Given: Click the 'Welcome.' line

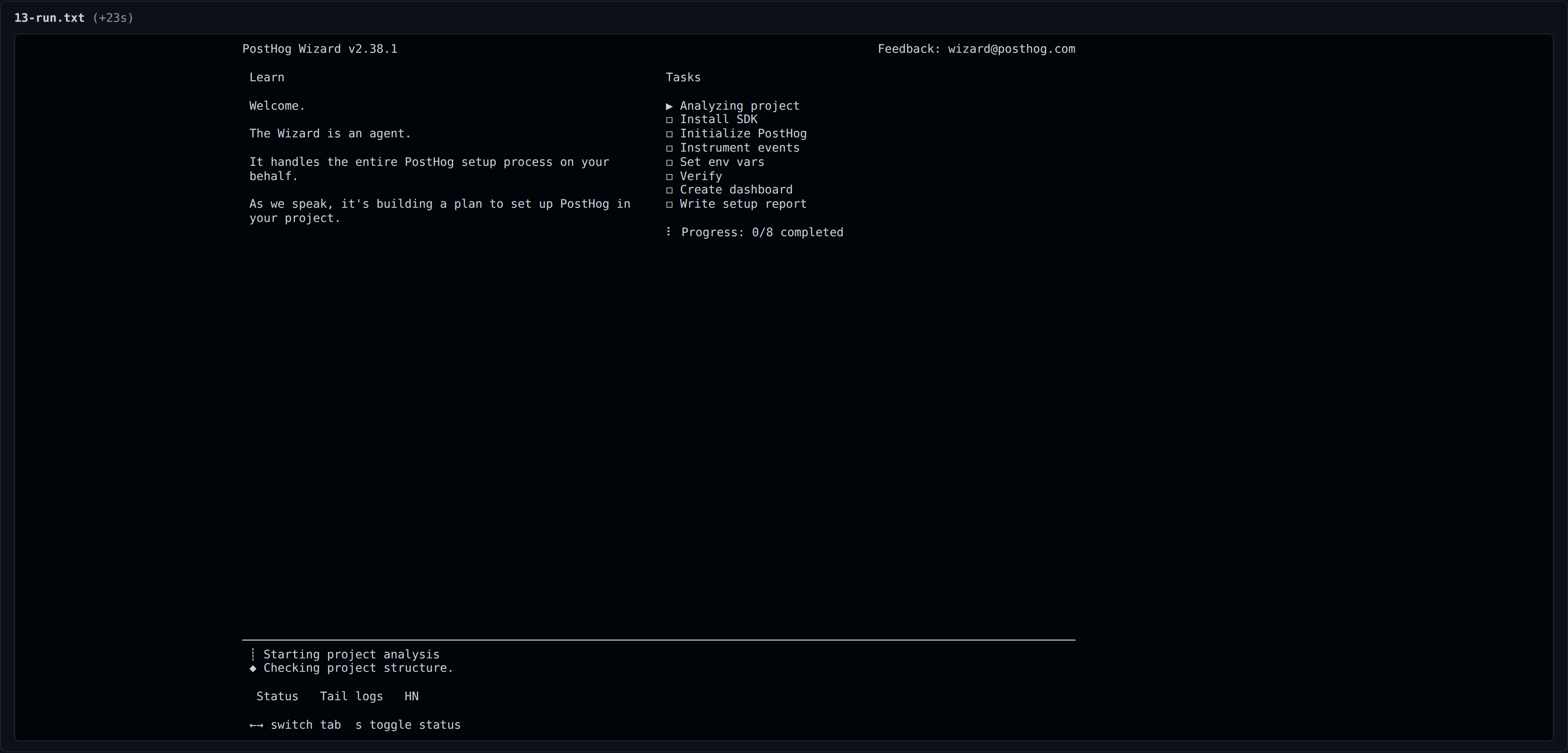Looking at the screenshot, I should coord(277,106).
